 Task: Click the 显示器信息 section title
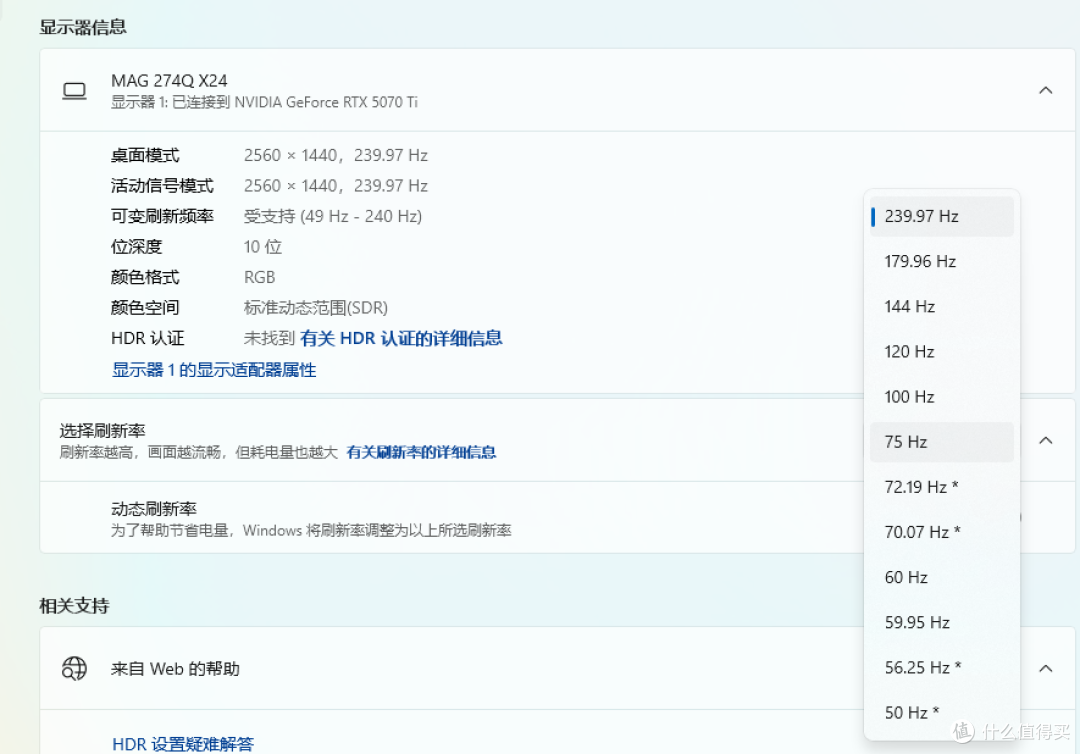click(x=83, y=27)
